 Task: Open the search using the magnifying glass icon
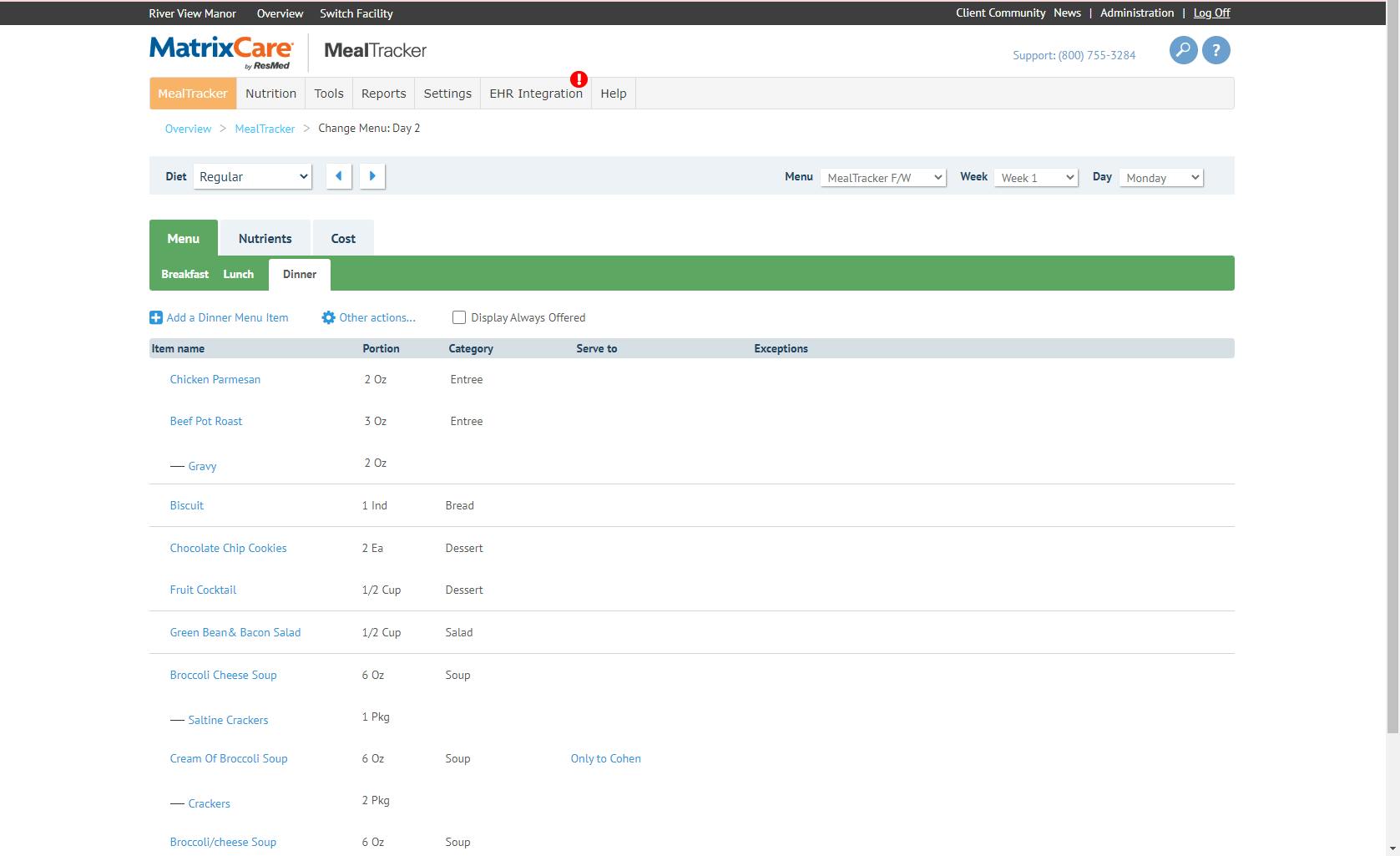pos(1181,50)
